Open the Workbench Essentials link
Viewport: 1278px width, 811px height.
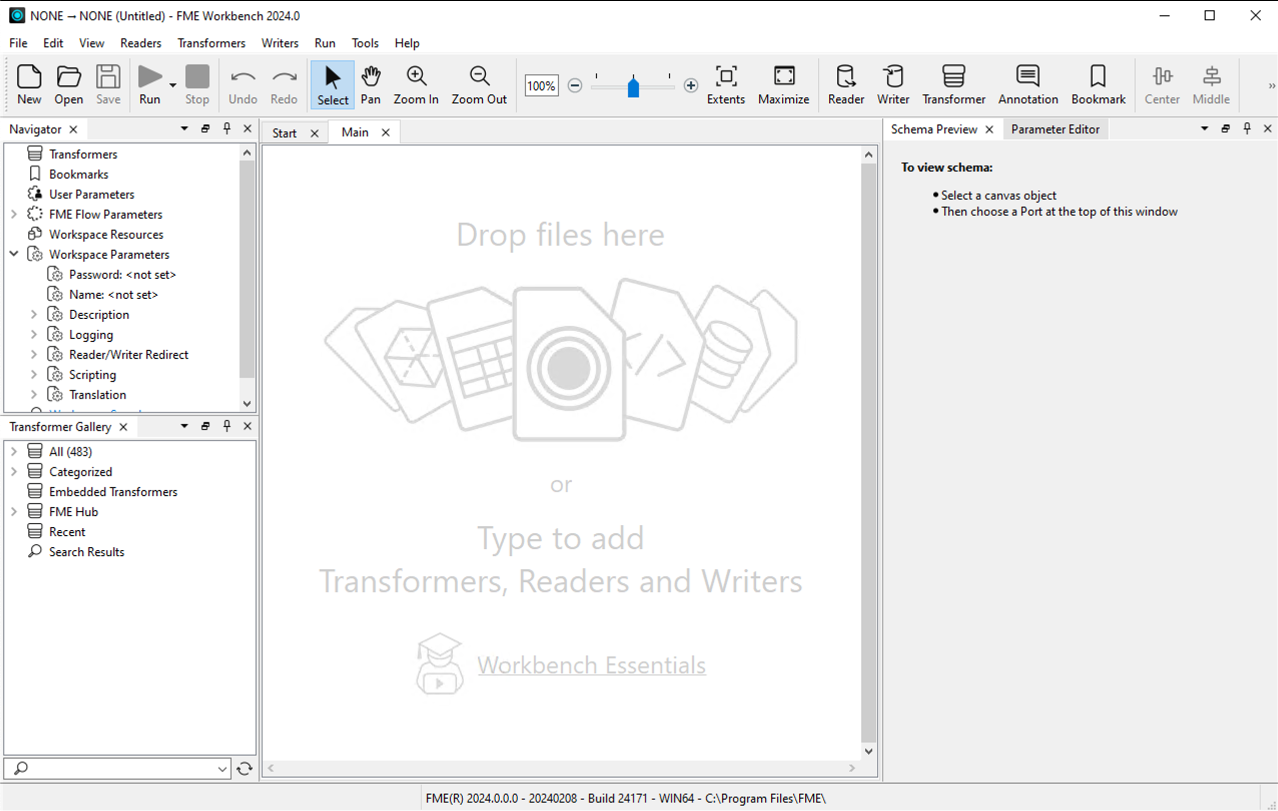(591, 664)
